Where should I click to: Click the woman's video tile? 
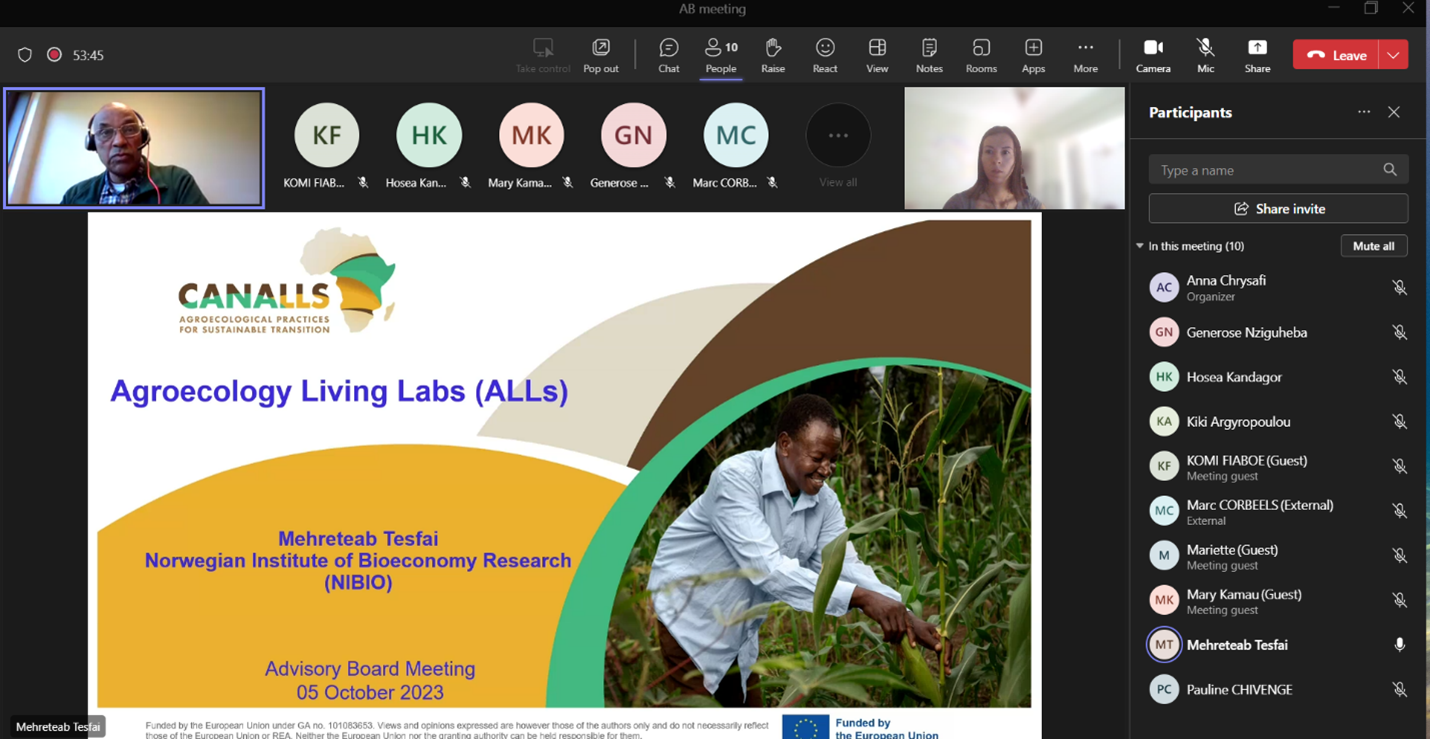pos(1014,148)
